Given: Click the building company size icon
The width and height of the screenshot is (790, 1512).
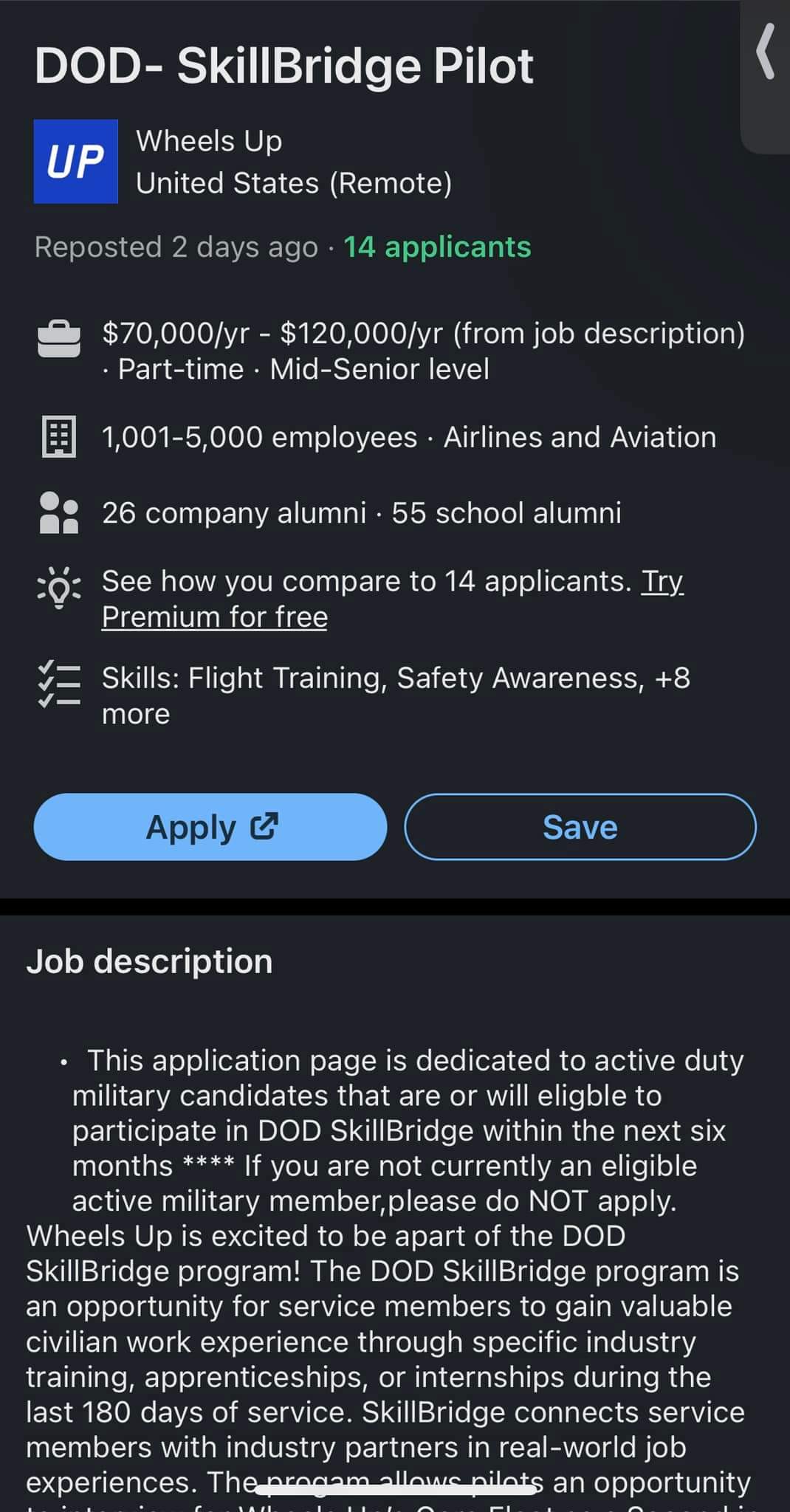Looking at the screenshot, I should coord(58,437).
